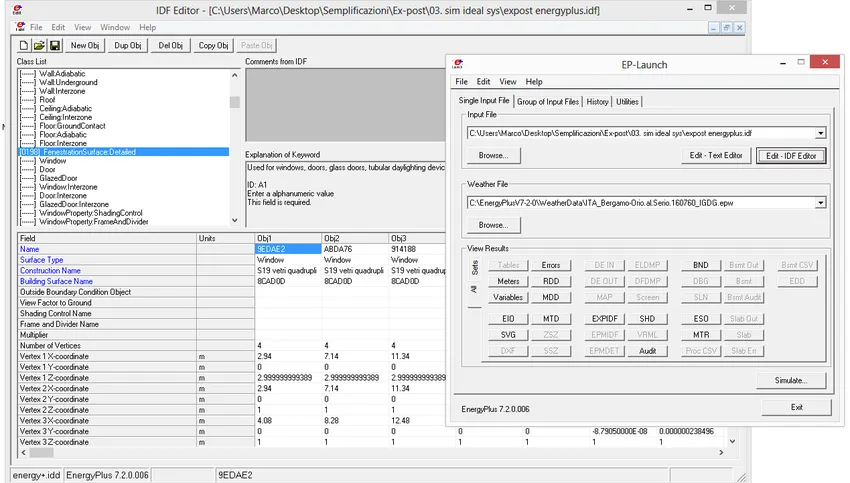The height and width of the screenshot is (483, 850).
Task: Click Class List scrollbar down arrow
Action: 234,221
